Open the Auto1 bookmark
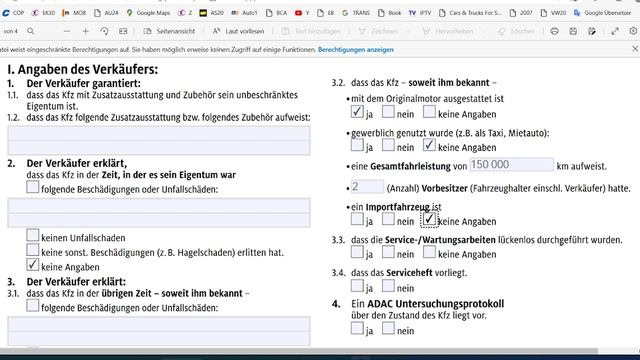The height and width of the screenshot is (360, 640). tap(244, 13)
